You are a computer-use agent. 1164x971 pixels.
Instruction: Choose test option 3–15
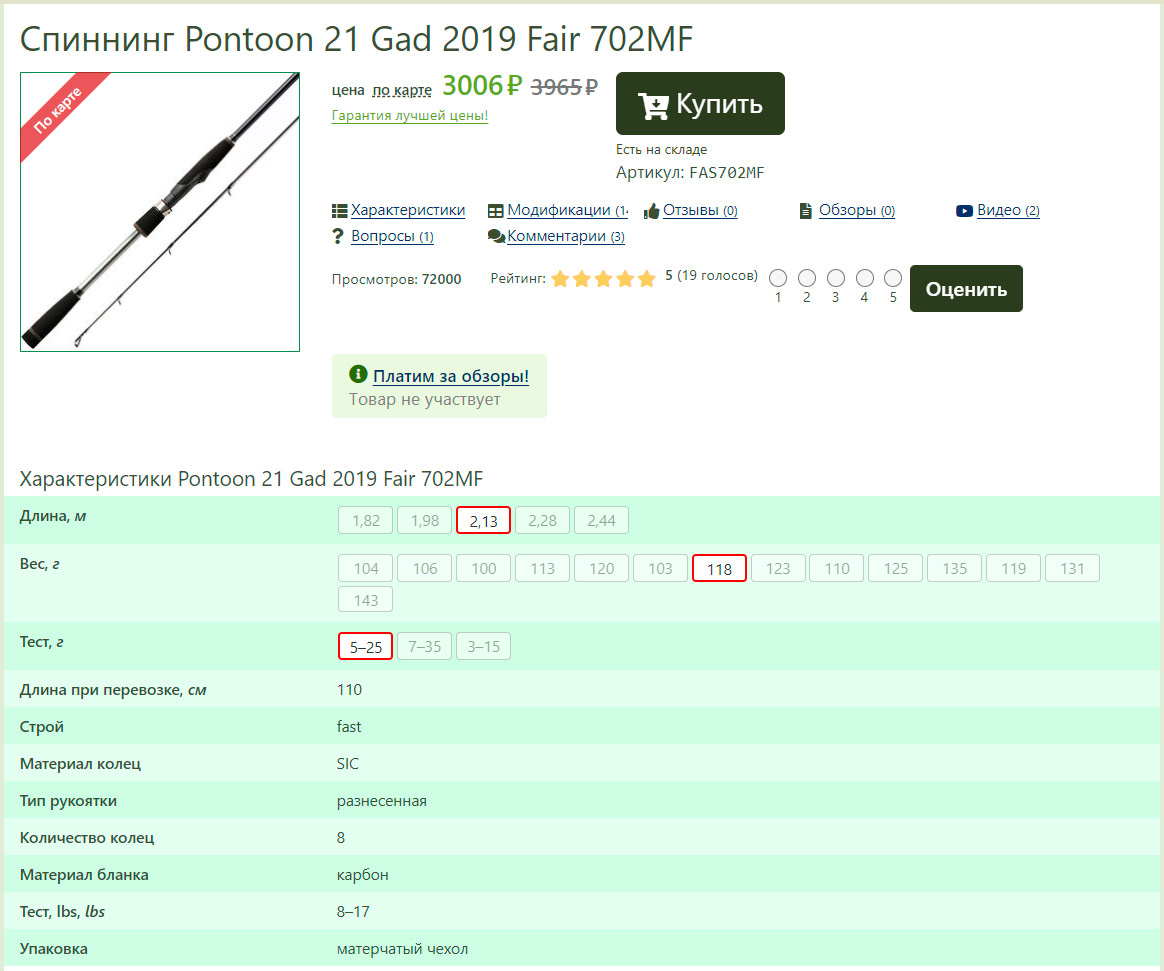coord(483,647)
